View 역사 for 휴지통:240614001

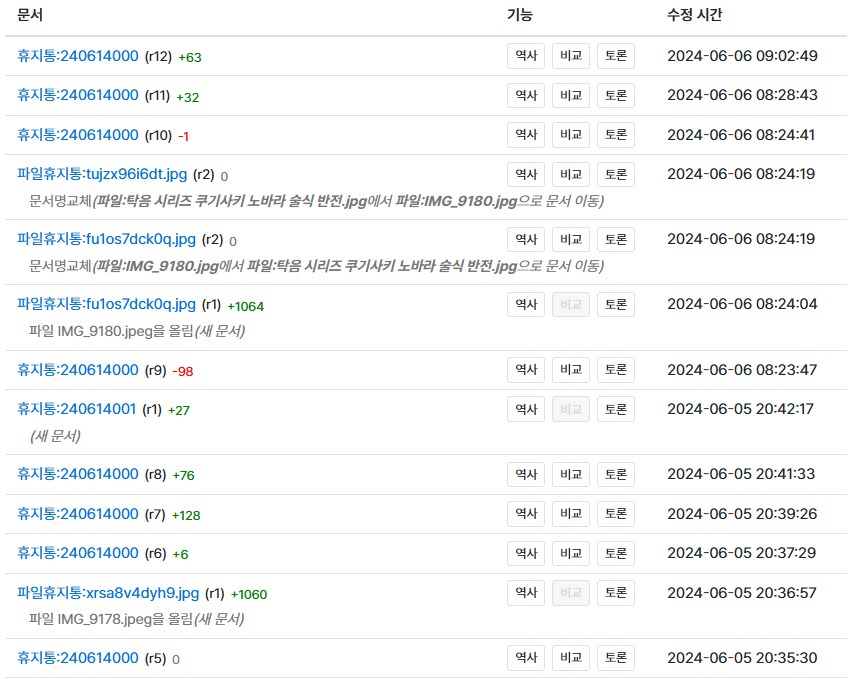(x=525, y=409)
